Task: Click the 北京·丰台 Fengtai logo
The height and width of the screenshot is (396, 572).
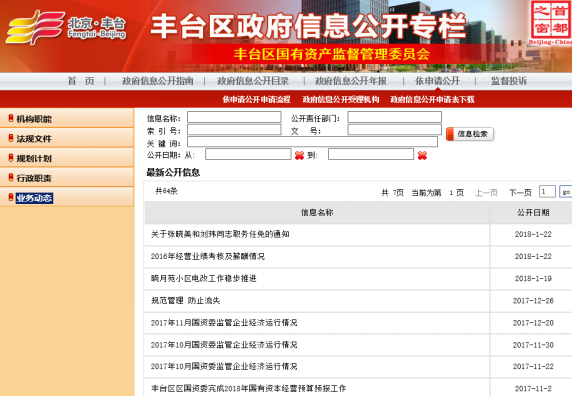Action: point(66,27)
